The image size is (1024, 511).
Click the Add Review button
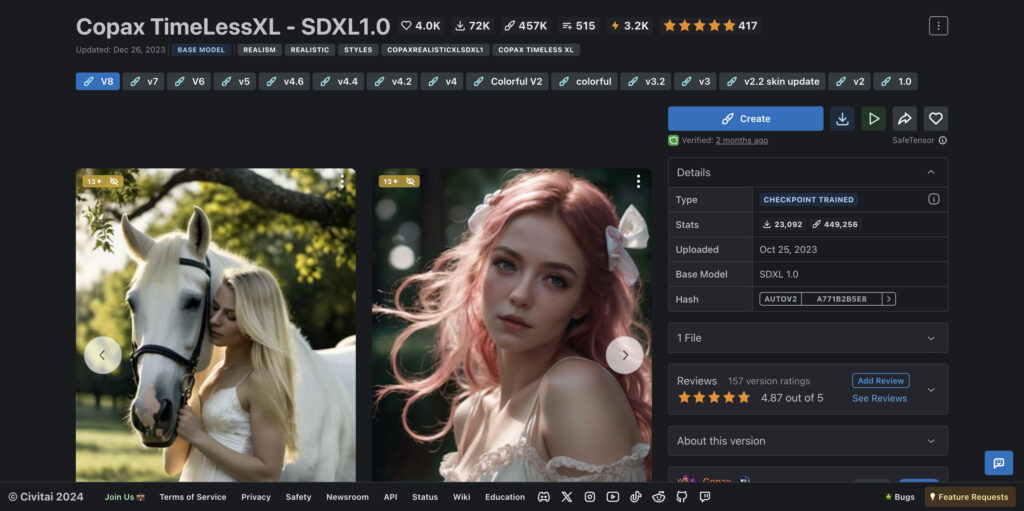click(880, 381)
